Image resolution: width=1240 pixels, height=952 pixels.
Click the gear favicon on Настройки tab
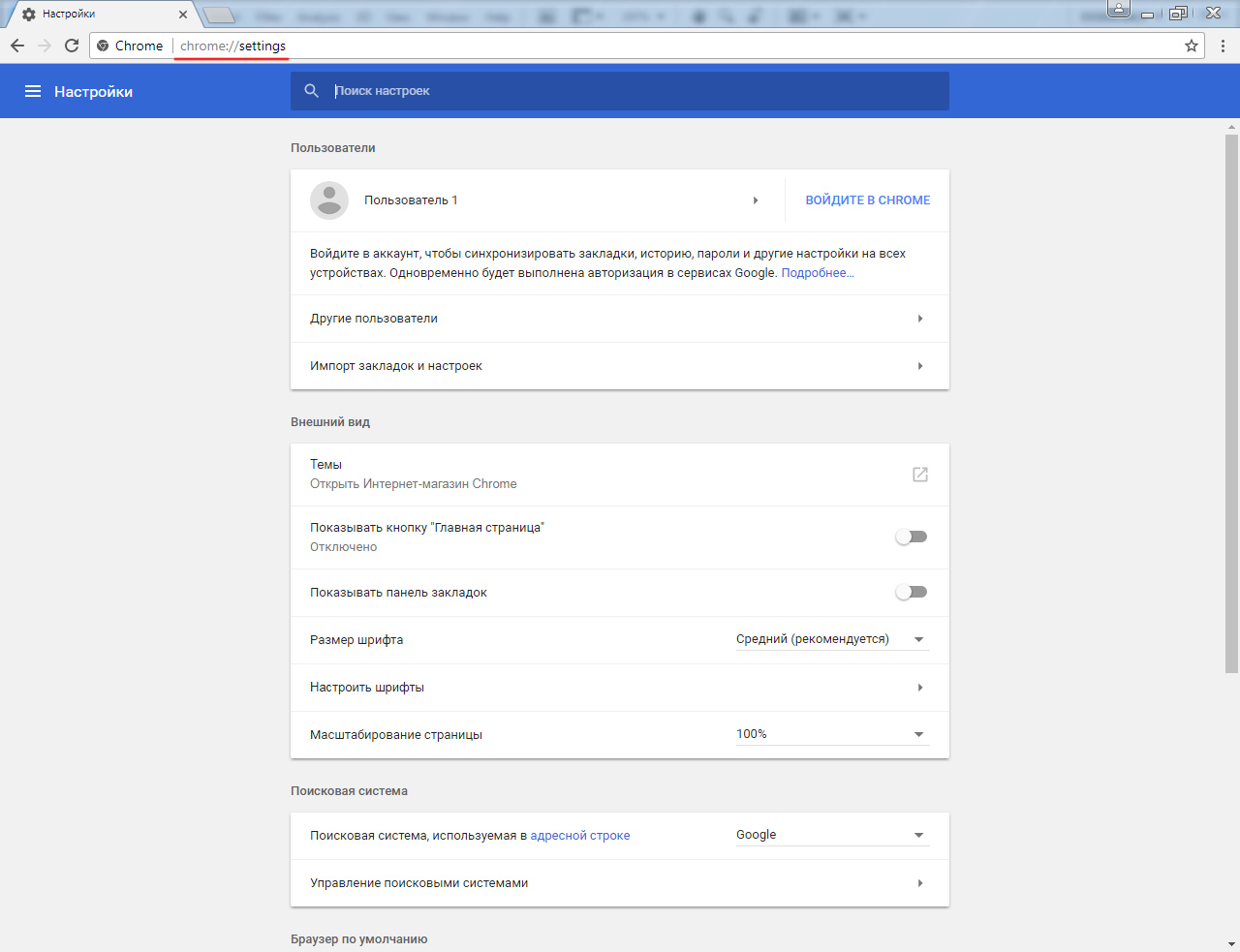29,15
